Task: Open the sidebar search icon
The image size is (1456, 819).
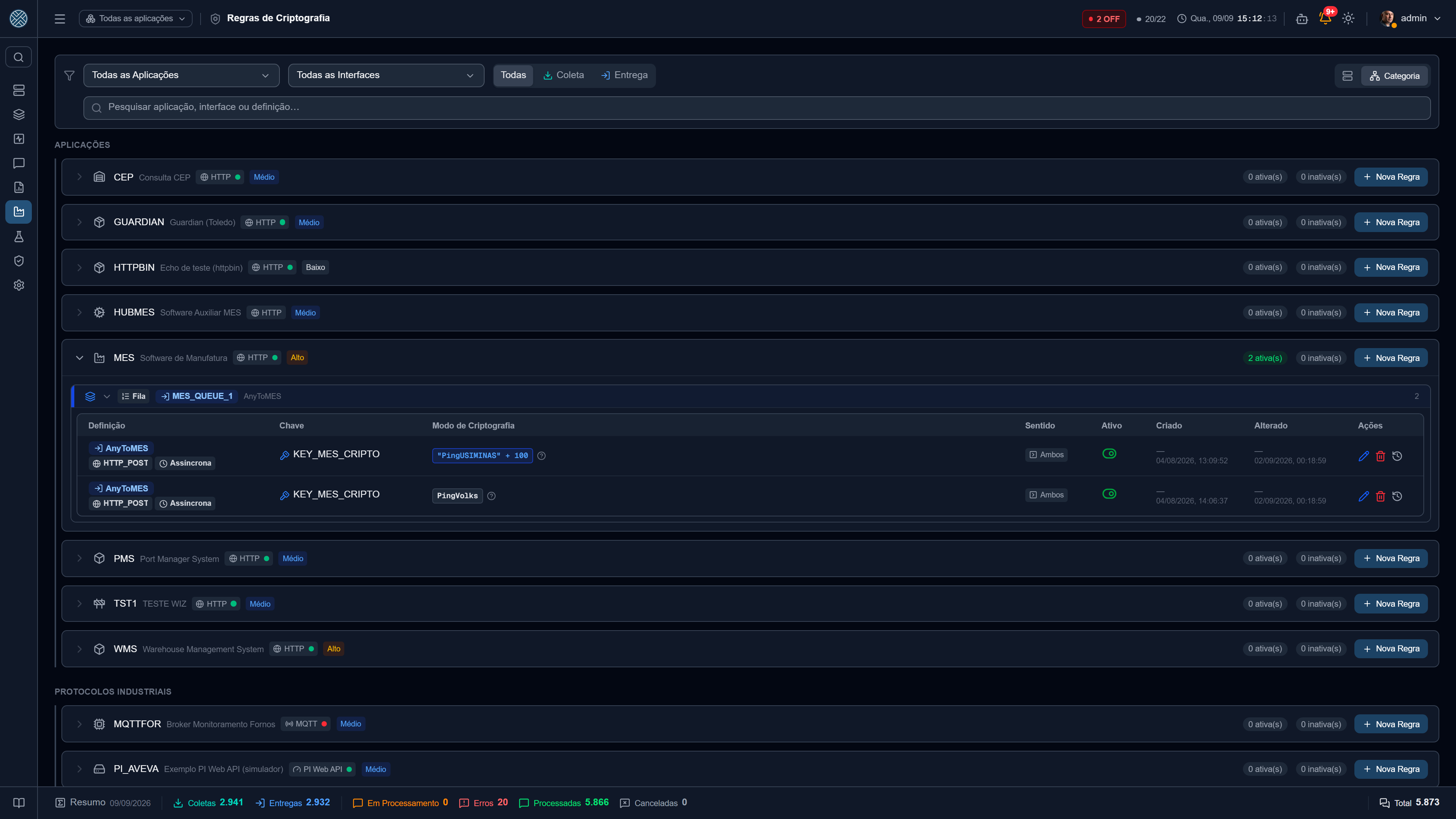Action: click(x=19, y=57)
